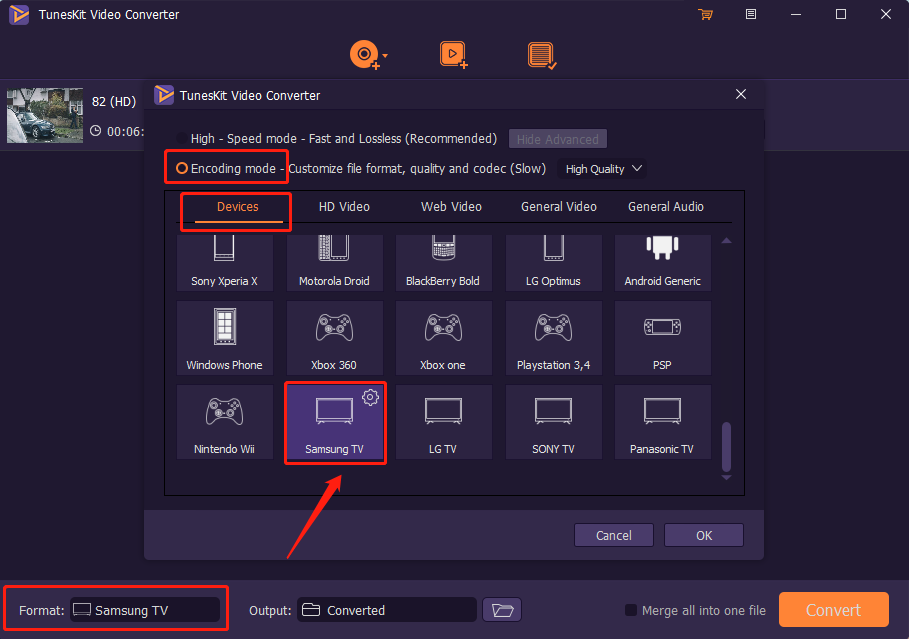Select the Panasonic TV device

pyautogui.click(x=662, y=422)
